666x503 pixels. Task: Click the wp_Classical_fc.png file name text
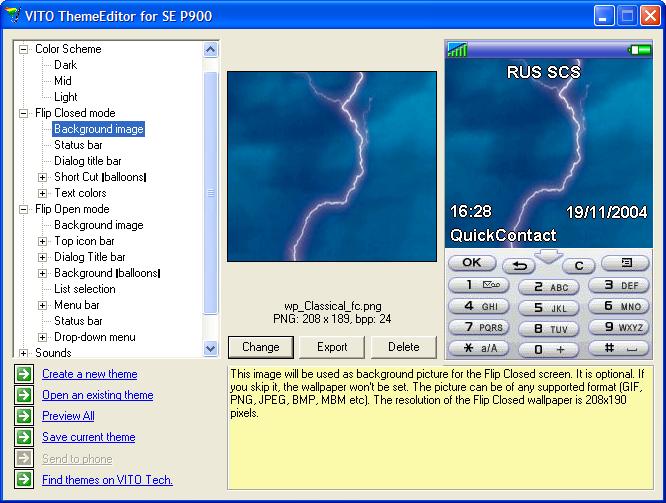tap(333, 306)
